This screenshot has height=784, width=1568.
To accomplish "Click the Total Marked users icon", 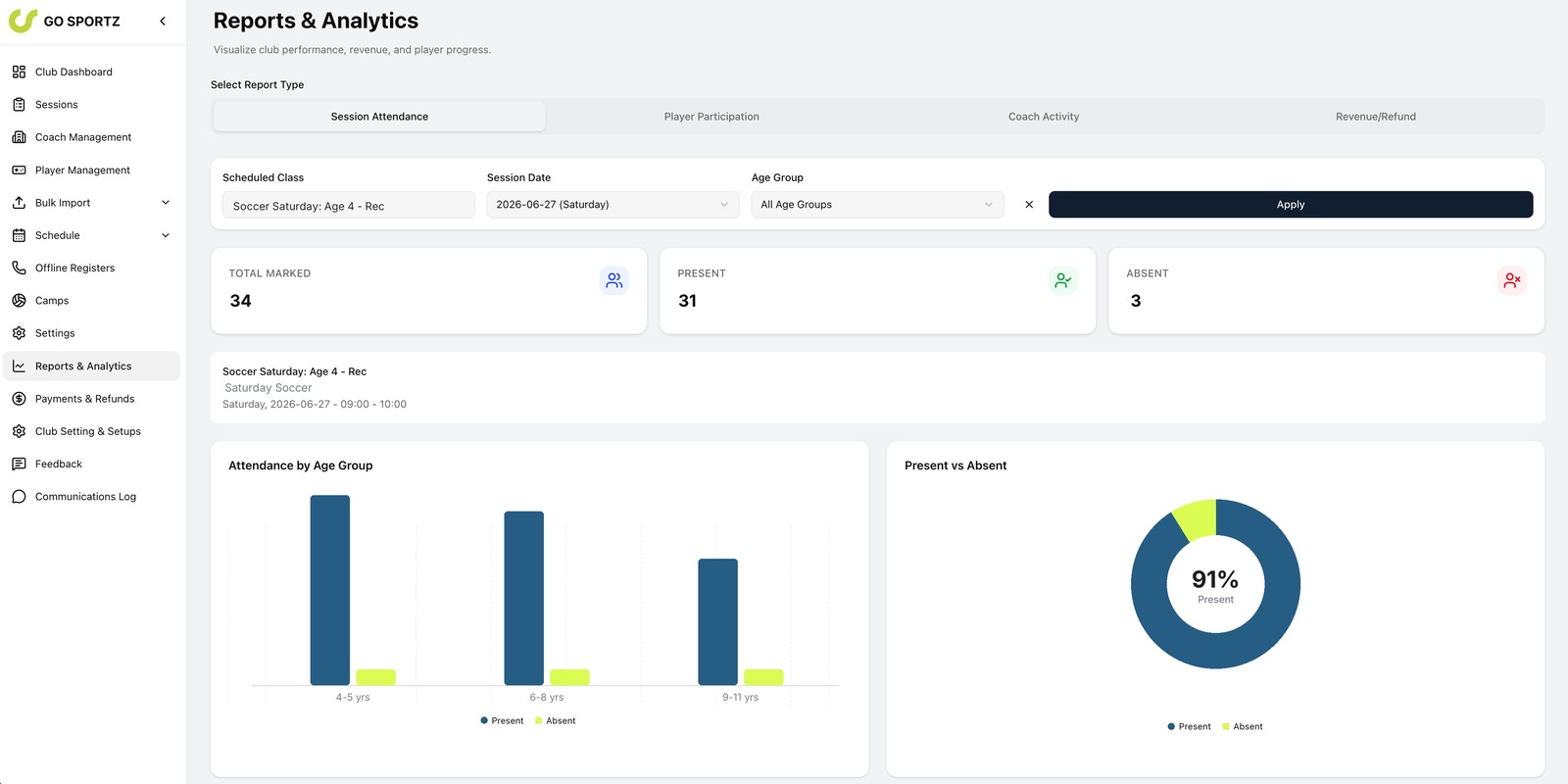I will [614, 280].
